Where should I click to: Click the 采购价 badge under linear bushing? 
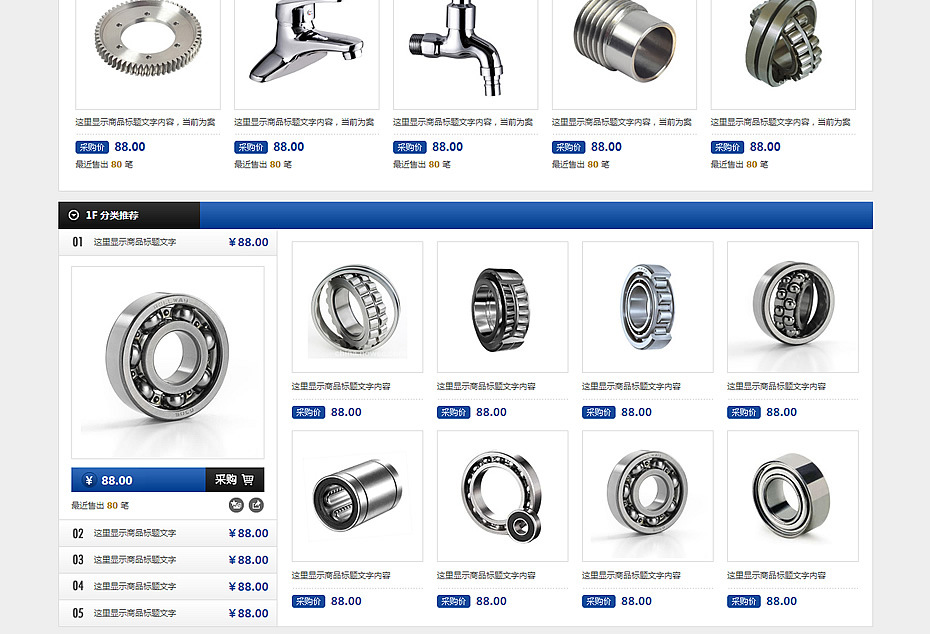(308, 601)
